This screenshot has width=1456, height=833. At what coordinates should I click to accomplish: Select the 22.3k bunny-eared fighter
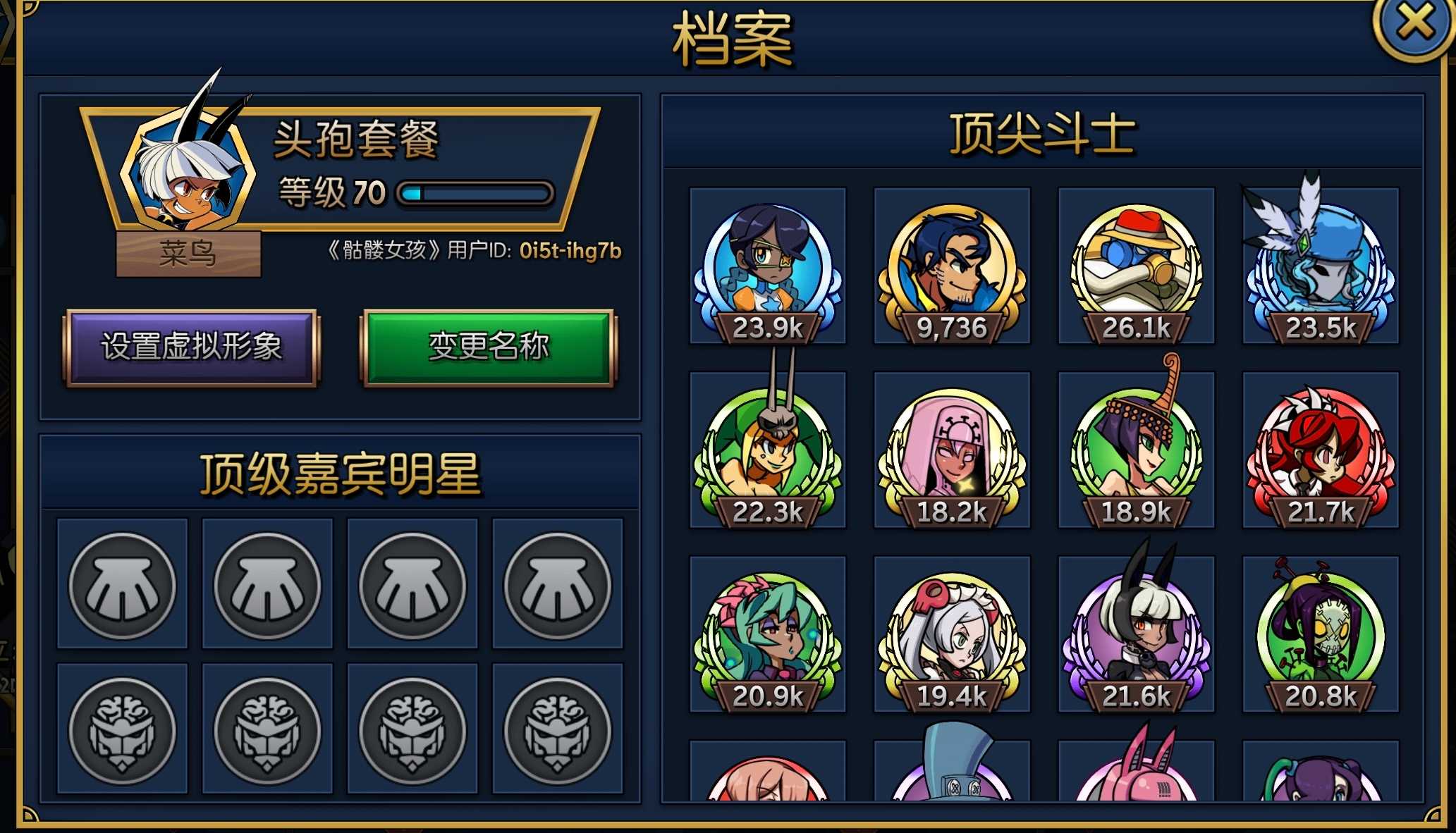point(767,450)
